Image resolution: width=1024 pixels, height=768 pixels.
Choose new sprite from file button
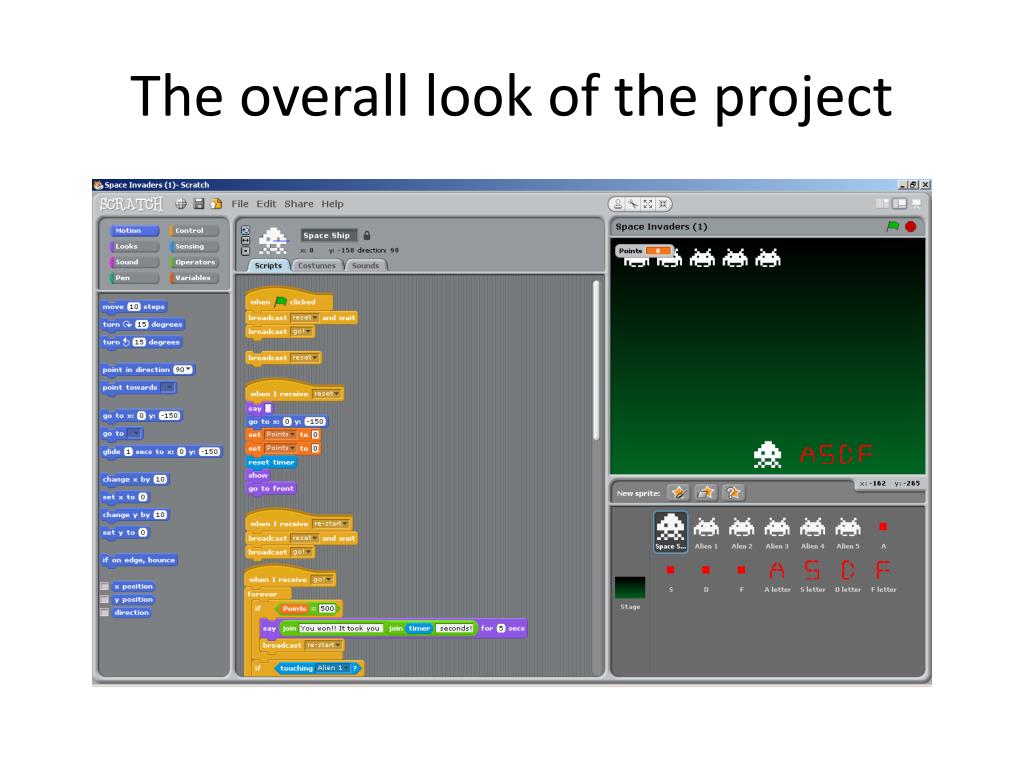706,492
